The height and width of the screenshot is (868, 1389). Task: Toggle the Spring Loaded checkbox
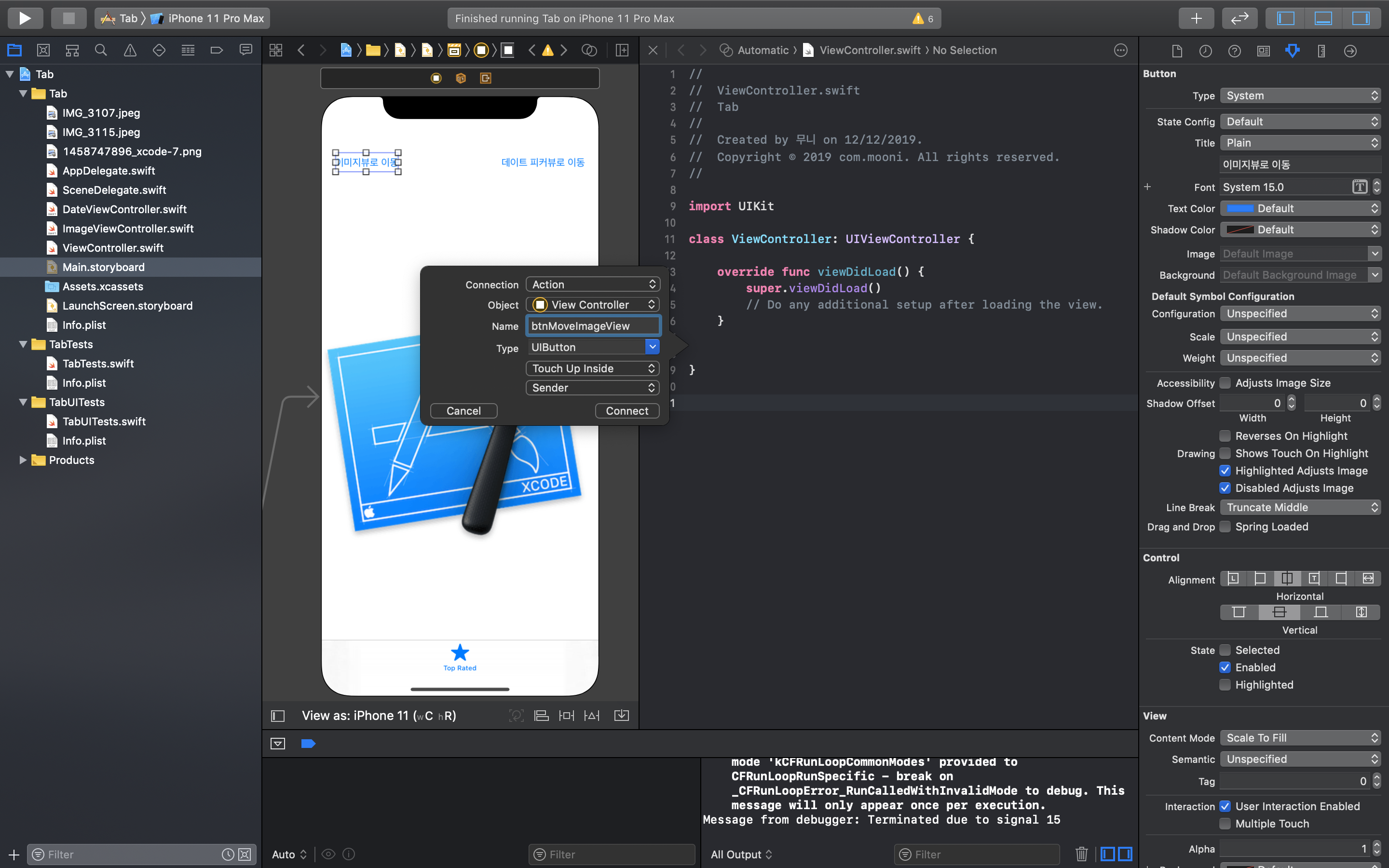coord(1225,527)
